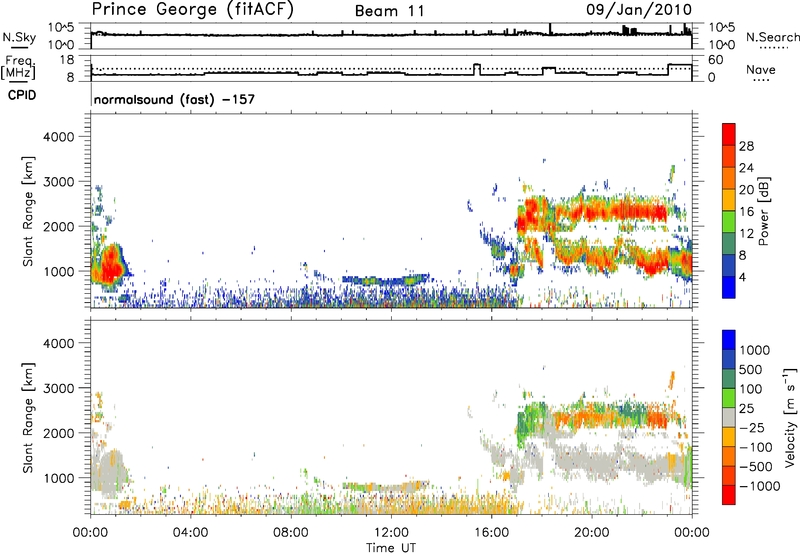Click the '18' frequency tick label
Viewport: 800px width, 554px height.
[x=67, y=60]
